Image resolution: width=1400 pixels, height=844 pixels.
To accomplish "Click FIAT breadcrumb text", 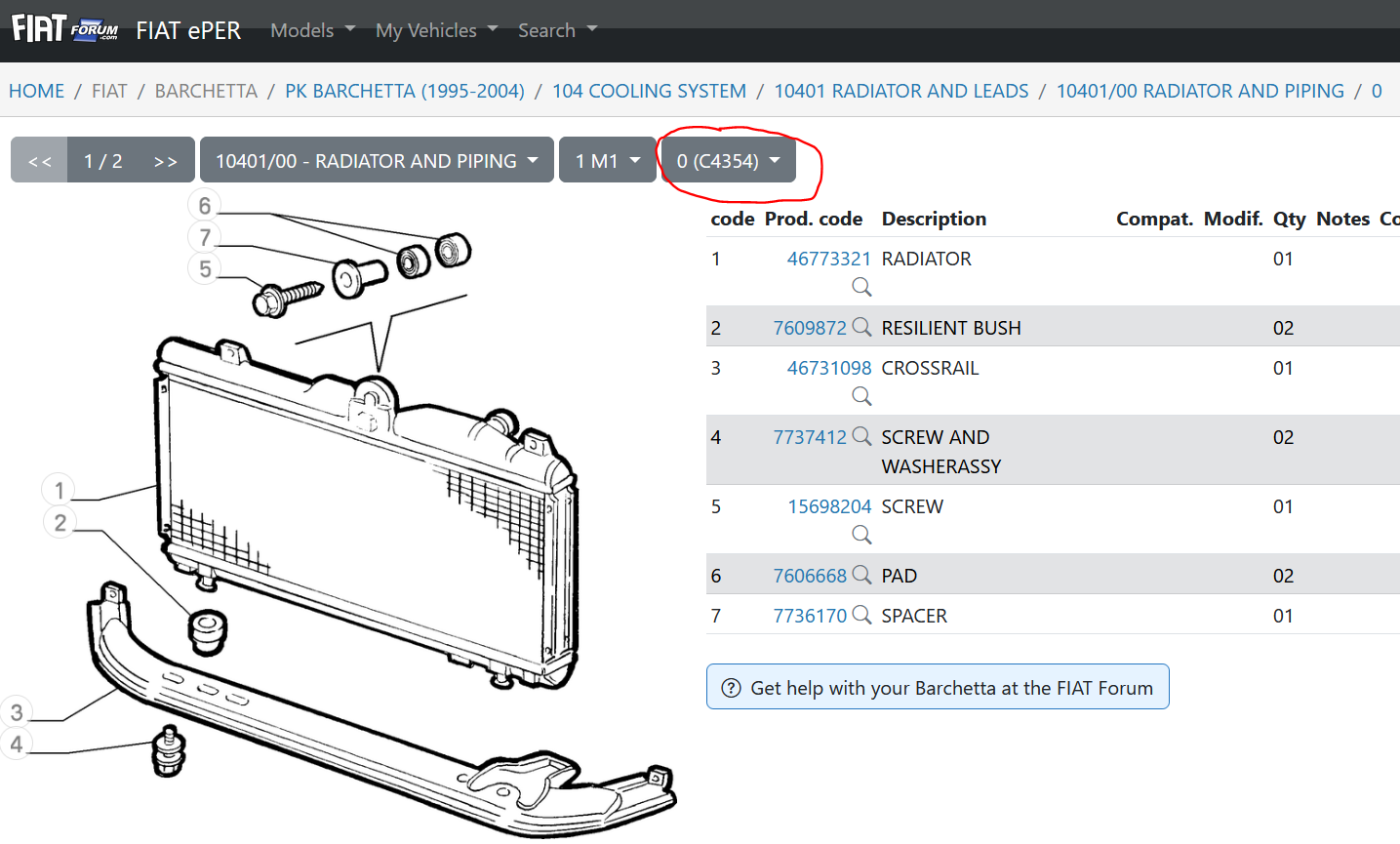I will tap(109, 91).
